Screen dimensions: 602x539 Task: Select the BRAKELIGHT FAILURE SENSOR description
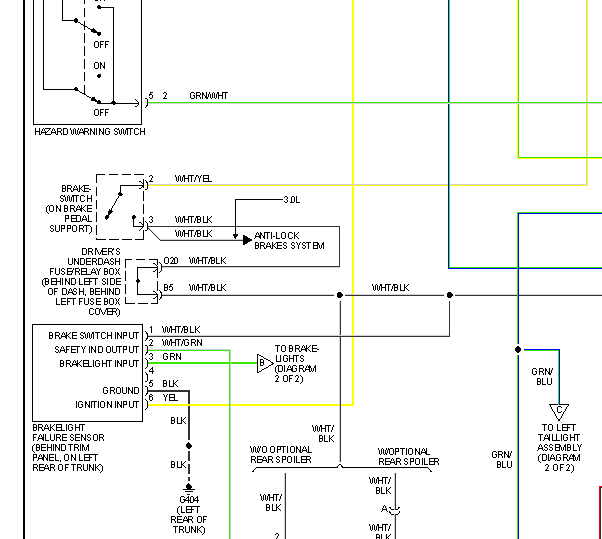68,448
